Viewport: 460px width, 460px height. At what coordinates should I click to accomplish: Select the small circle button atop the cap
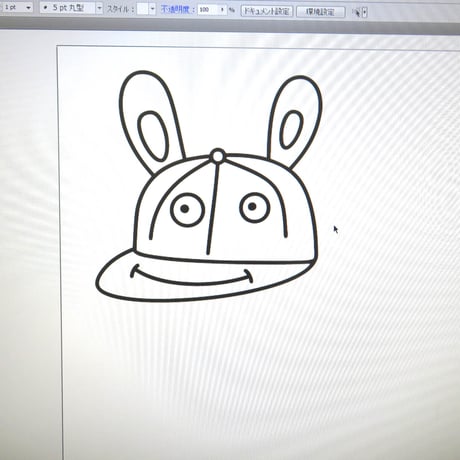pos(218,156)
